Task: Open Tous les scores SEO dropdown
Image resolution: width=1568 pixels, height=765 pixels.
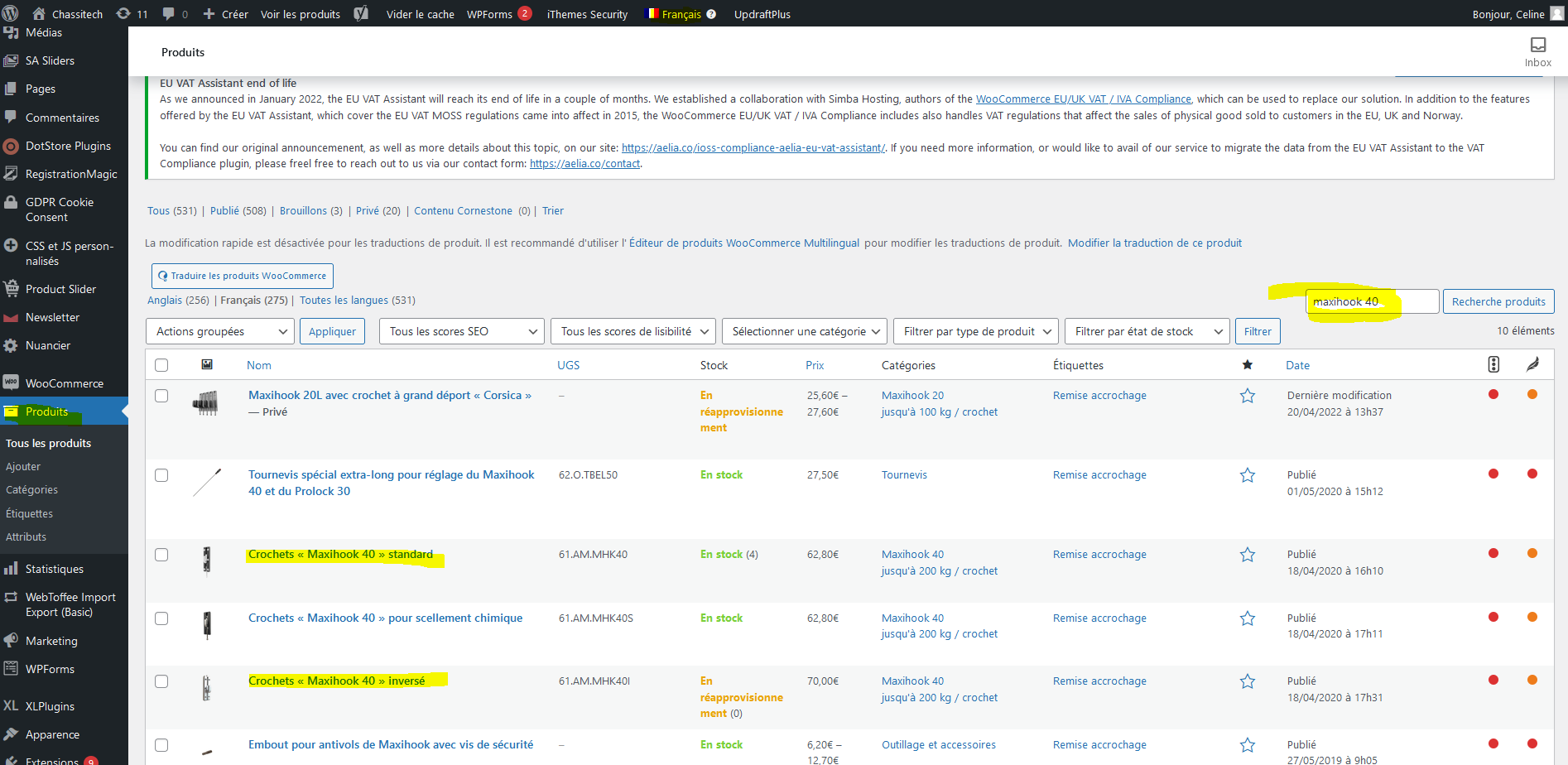Action: pos(461,331)
